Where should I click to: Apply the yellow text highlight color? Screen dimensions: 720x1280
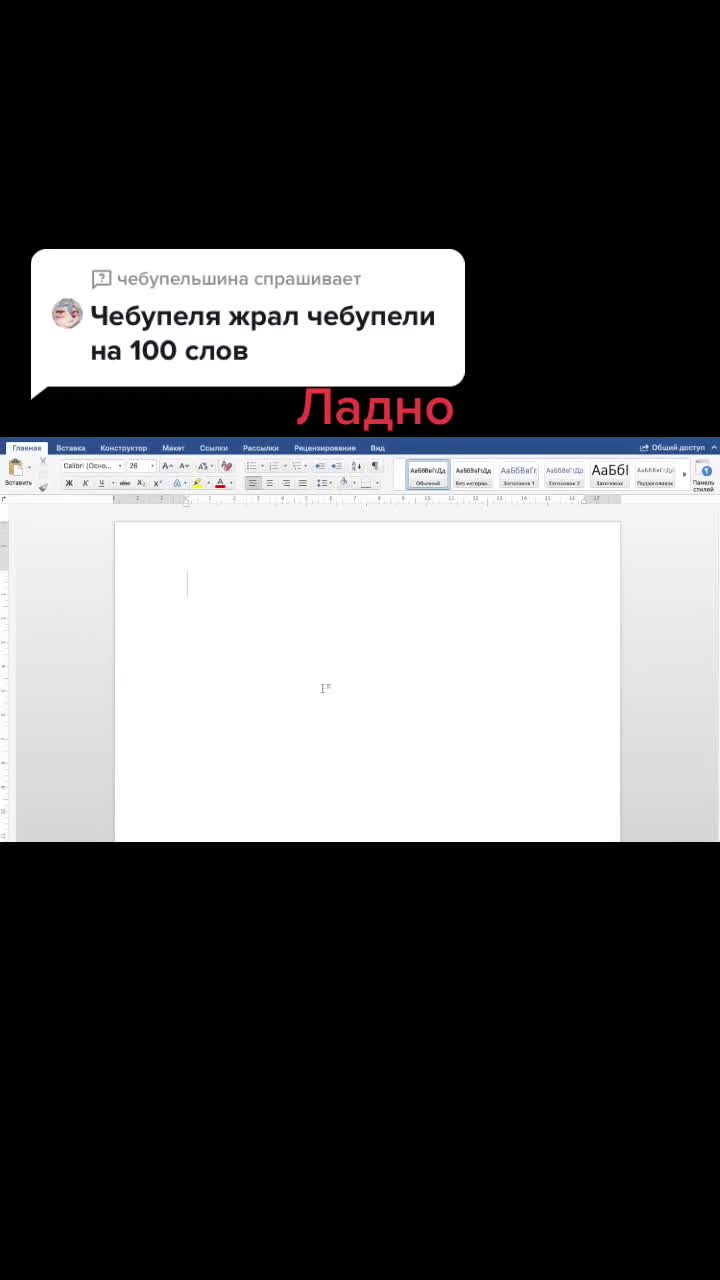click(x=198, y=483)
